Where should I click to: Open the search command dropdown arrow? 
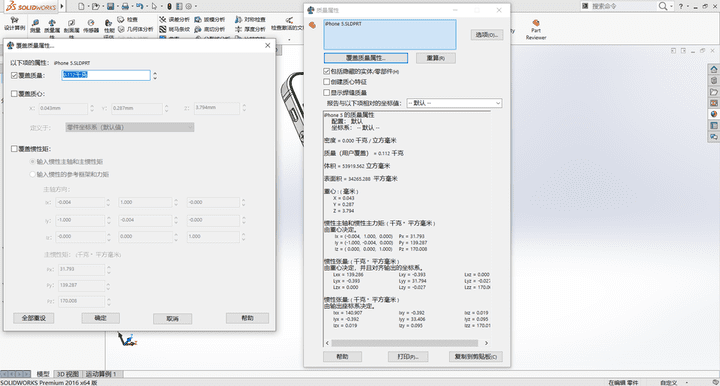point(672,6)
